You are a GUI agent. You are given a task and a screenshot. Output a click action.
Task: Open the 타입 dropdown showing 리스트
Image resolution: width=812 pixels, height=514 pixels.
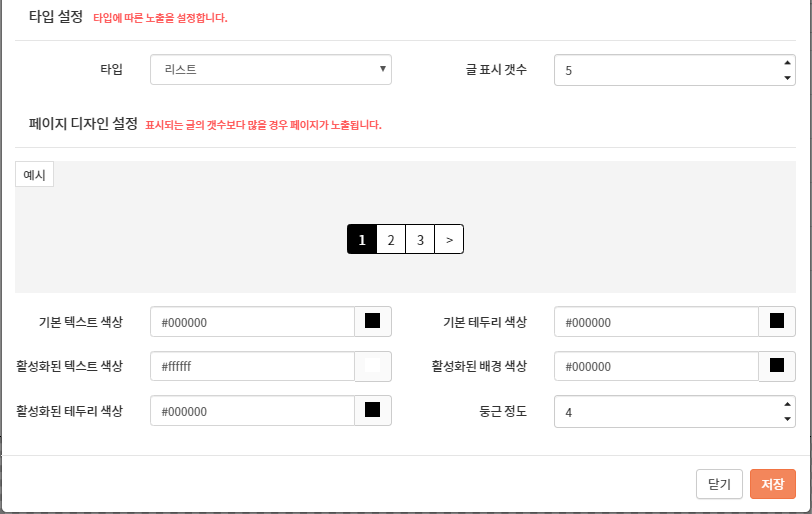[271, 69]
